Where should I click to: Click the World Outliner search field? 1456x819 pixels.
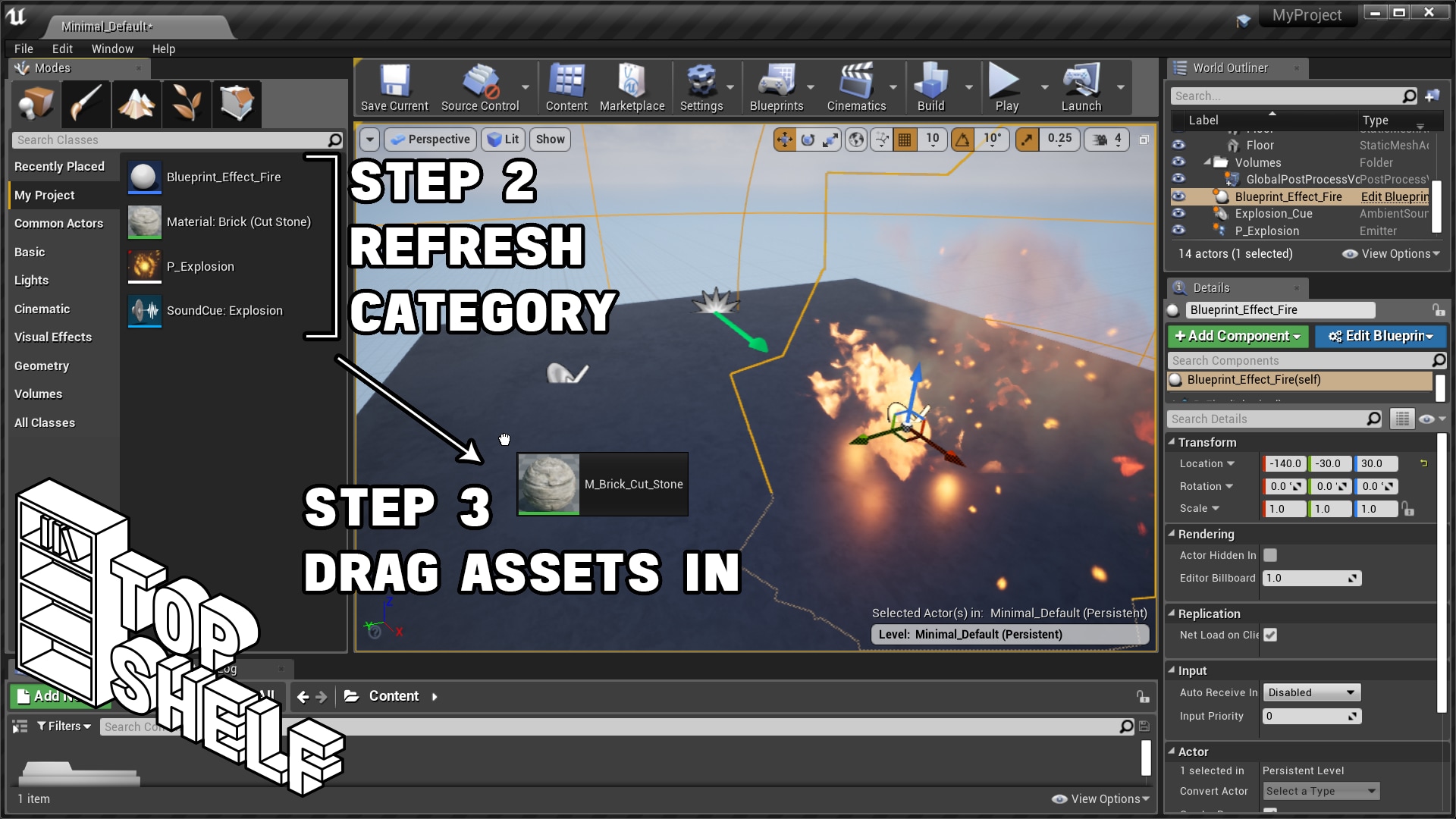tap(1294, 96)
